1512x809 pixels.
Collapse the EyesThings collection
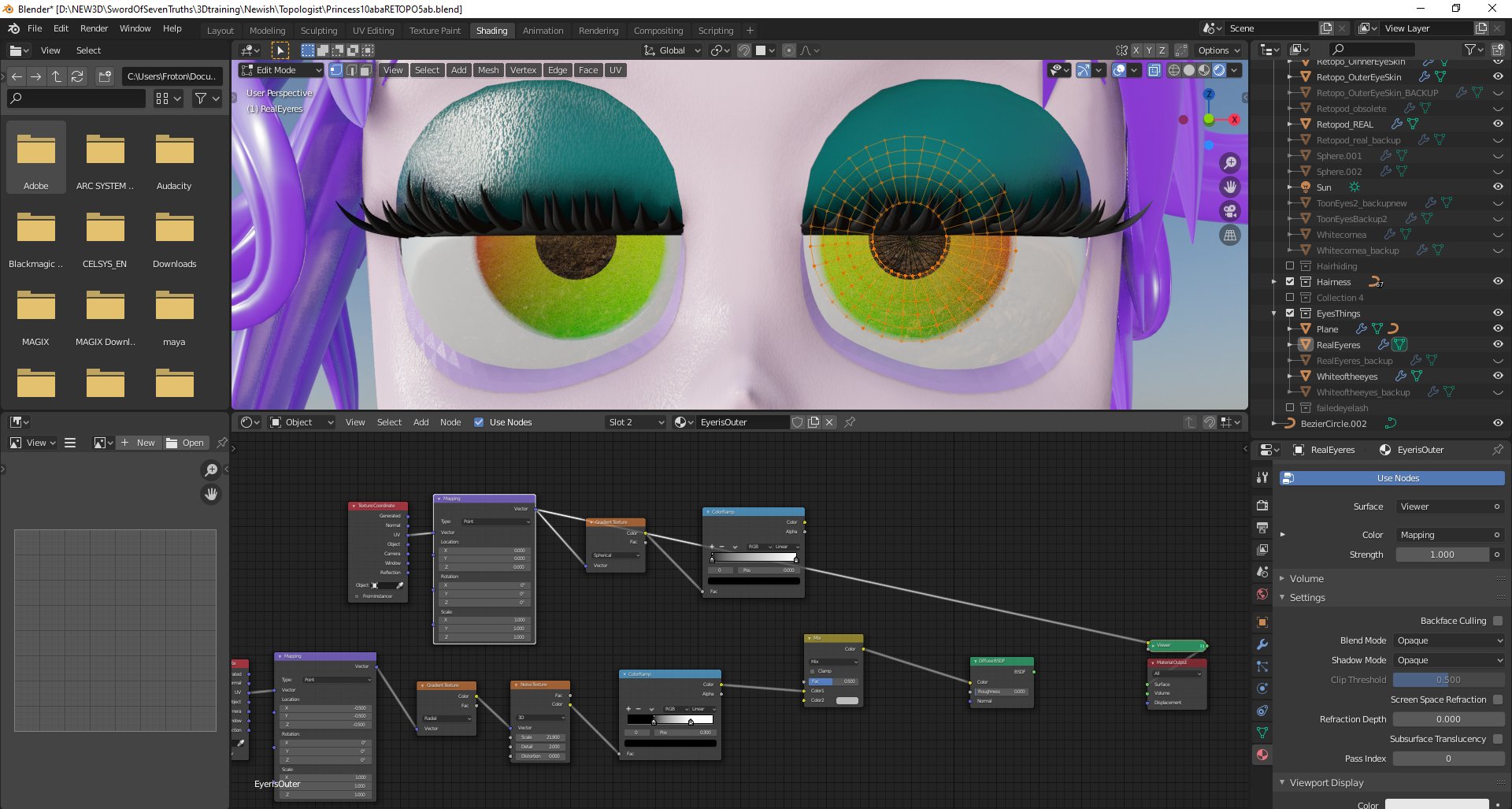(x=1274, y=313)
